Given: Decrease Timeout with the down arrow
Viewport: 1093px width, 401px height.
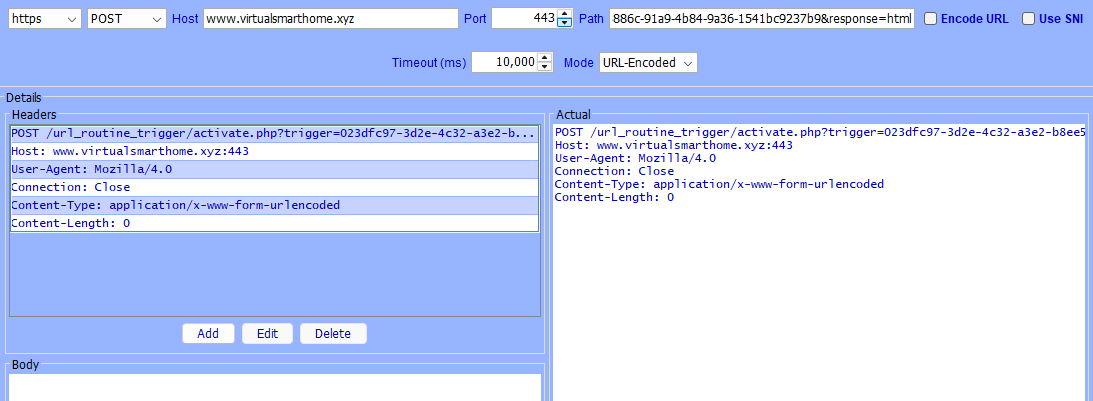Looking at the screenshot, I should 545,67.
